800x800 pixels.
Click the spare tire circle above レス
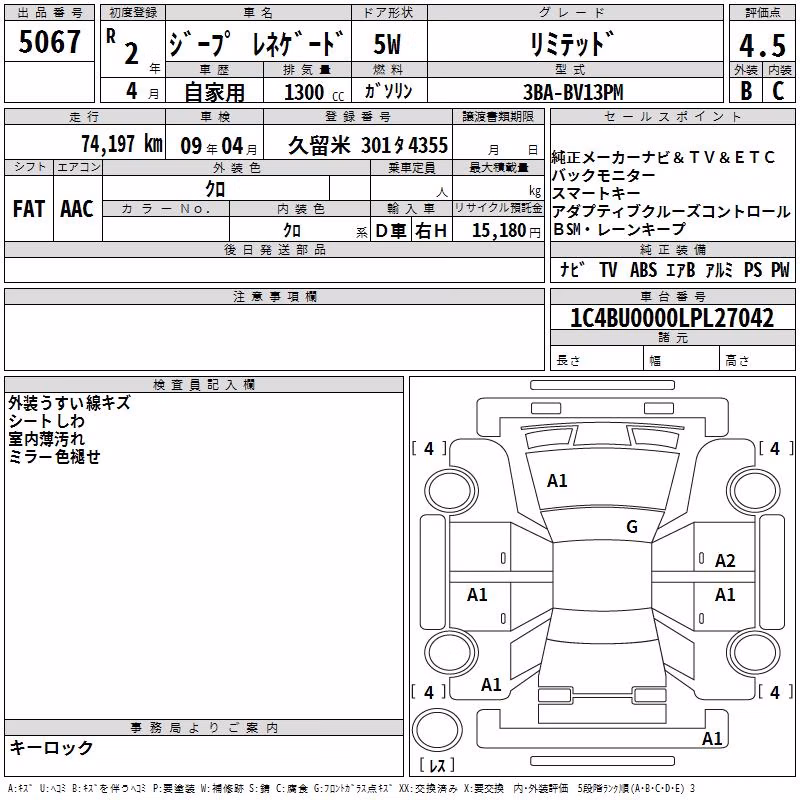(437, 730)
